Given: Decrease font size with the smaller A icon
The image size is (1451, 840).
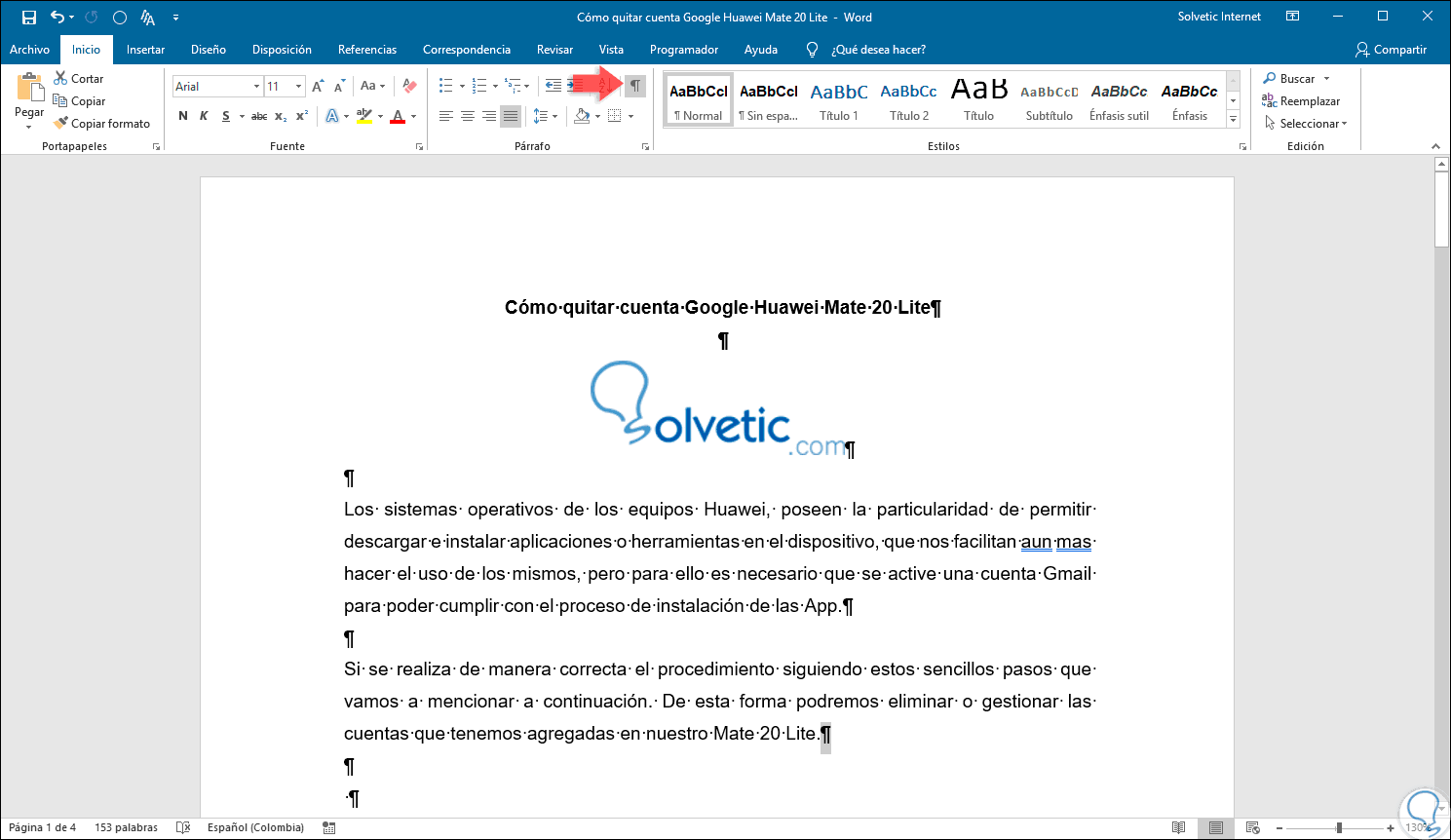Looking at the screenshot, I should tap(339, 87).
